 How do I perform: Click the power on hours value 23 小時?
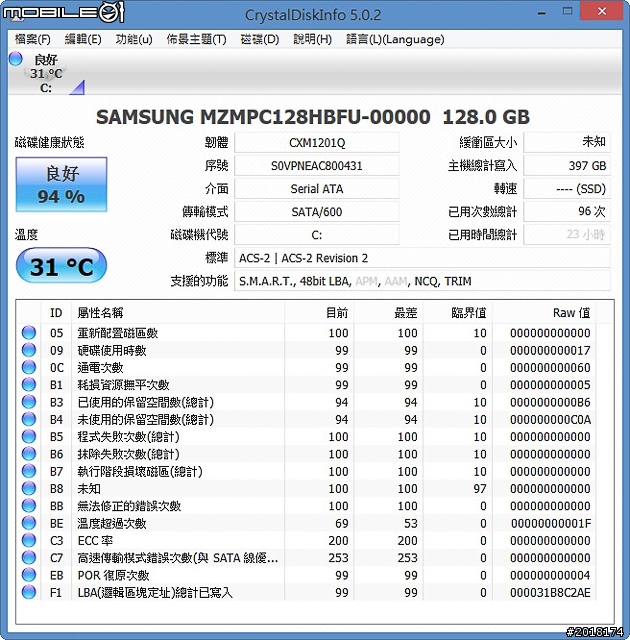point(567,235)
